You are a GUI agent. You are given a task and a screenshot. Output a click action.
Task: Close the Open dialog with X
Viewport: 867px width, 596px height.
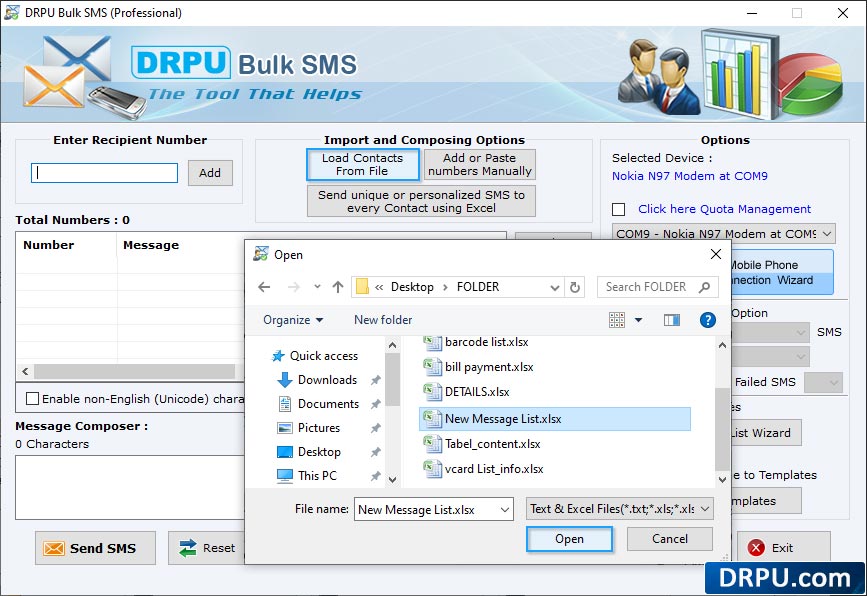tap(715, 254)
